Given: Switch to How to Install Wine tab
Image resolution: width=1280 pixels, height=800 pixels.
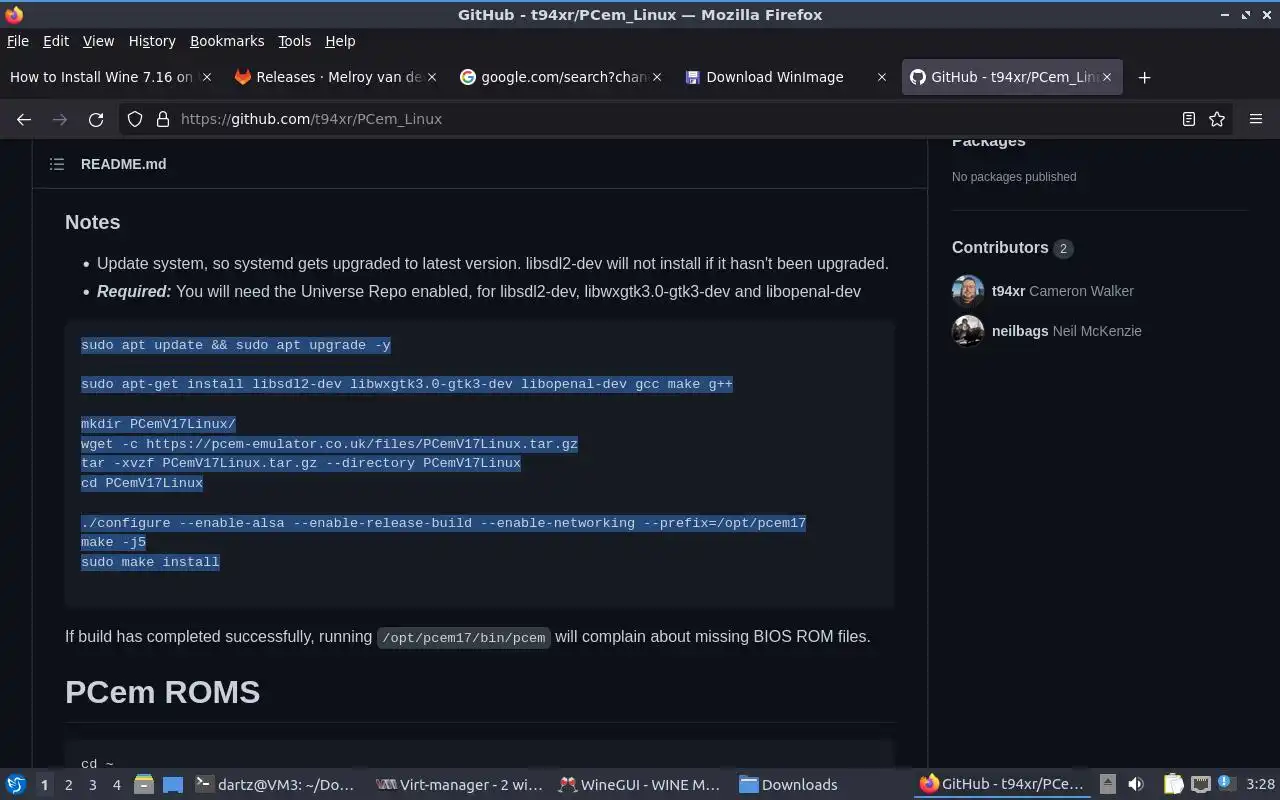Looking at the screenshot, I should click(x=110, y=77).
